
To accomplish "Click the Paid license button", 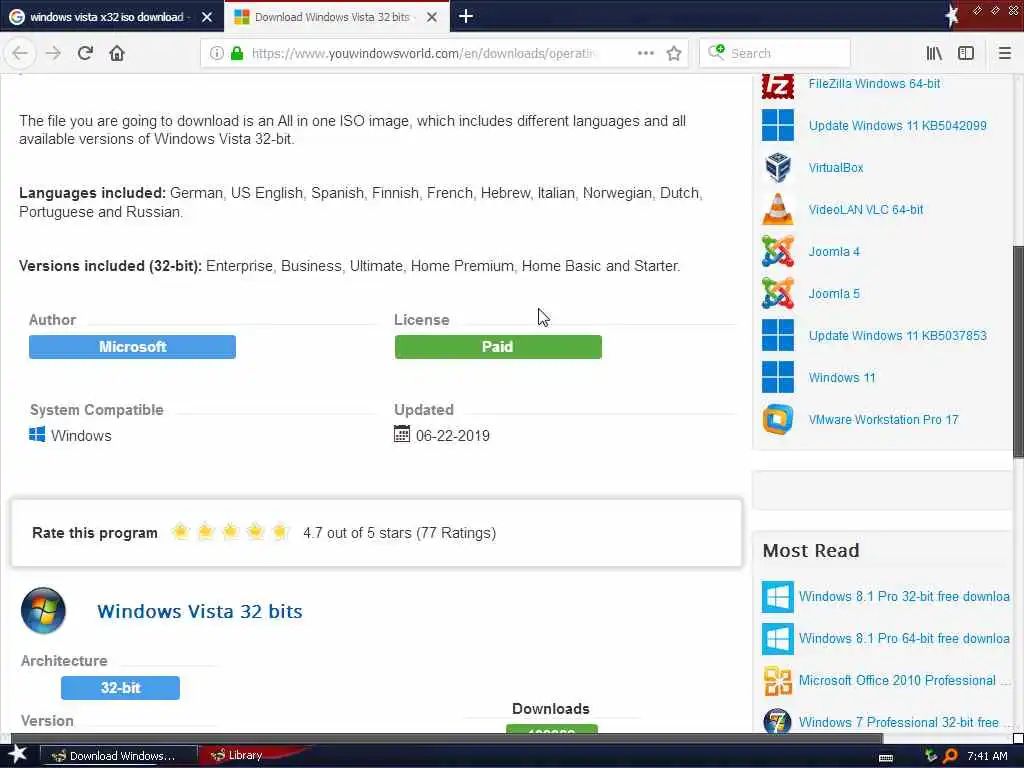I will pyautogui.click(x=498, y=347).
